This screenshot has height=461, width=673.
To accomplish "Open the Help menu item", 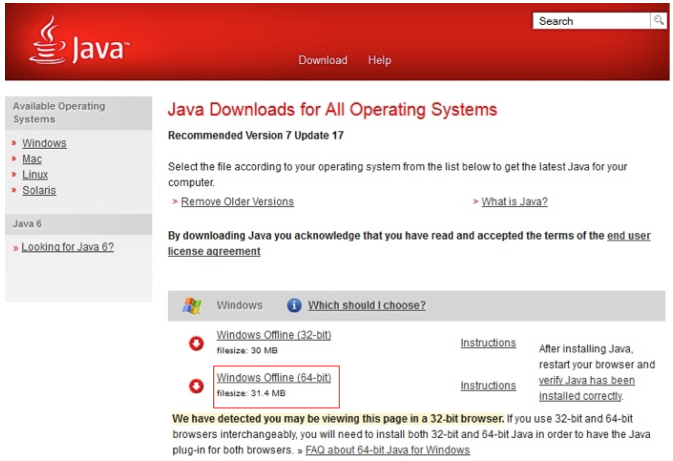I will pos(379,60).
